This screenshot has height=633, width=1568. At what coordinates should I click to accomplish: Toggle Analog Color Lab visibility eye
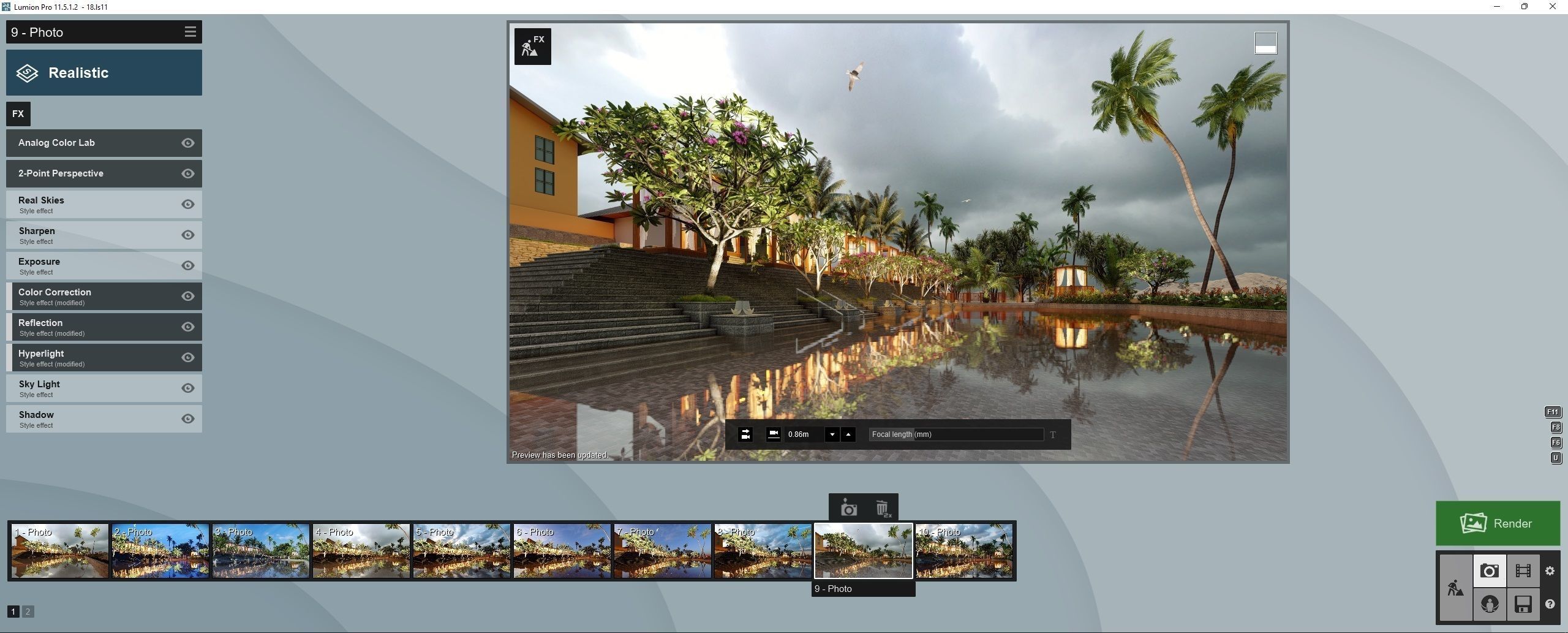click(x=188, y=143)
